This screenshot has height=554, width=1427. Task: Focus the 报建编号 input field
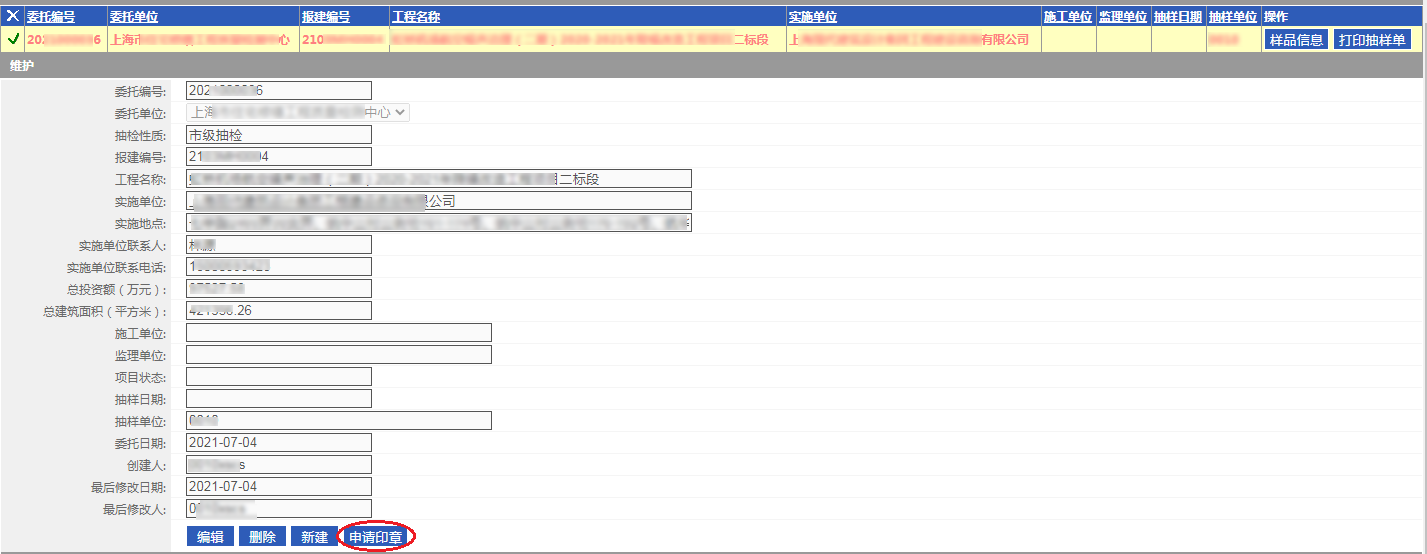279,157
